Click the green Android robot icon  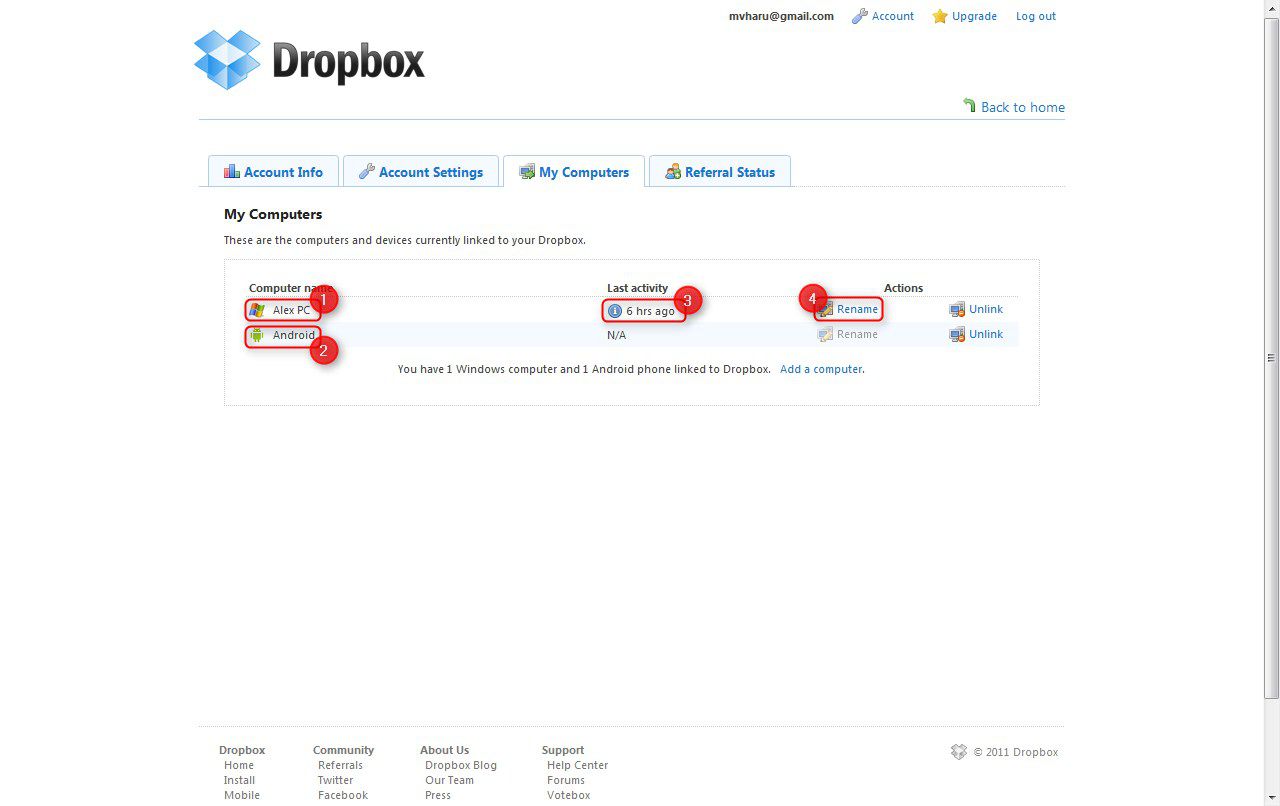point(257,335)
